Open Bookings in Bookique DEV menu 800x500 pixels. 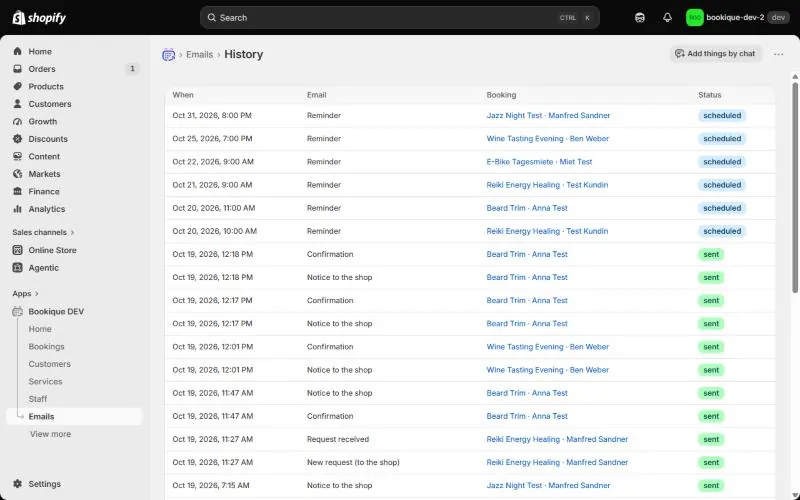click(46, 346)
